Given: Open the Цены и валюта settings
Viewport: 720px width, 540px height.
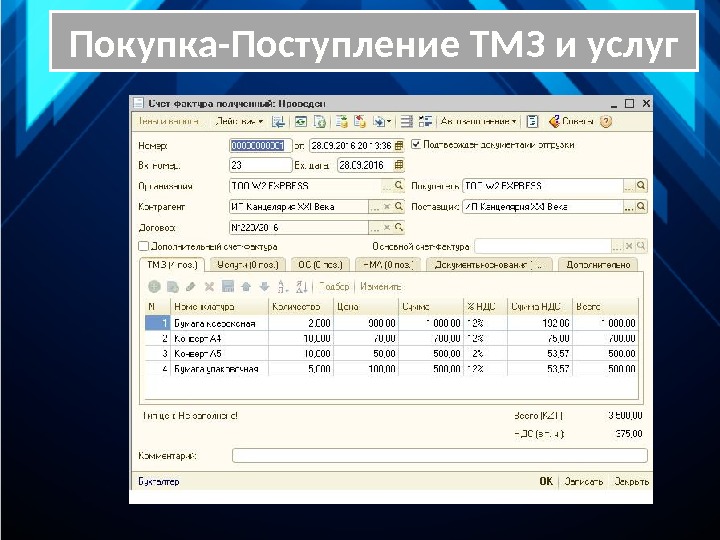Looking at the screenshot, I should (x=169, y=122).
